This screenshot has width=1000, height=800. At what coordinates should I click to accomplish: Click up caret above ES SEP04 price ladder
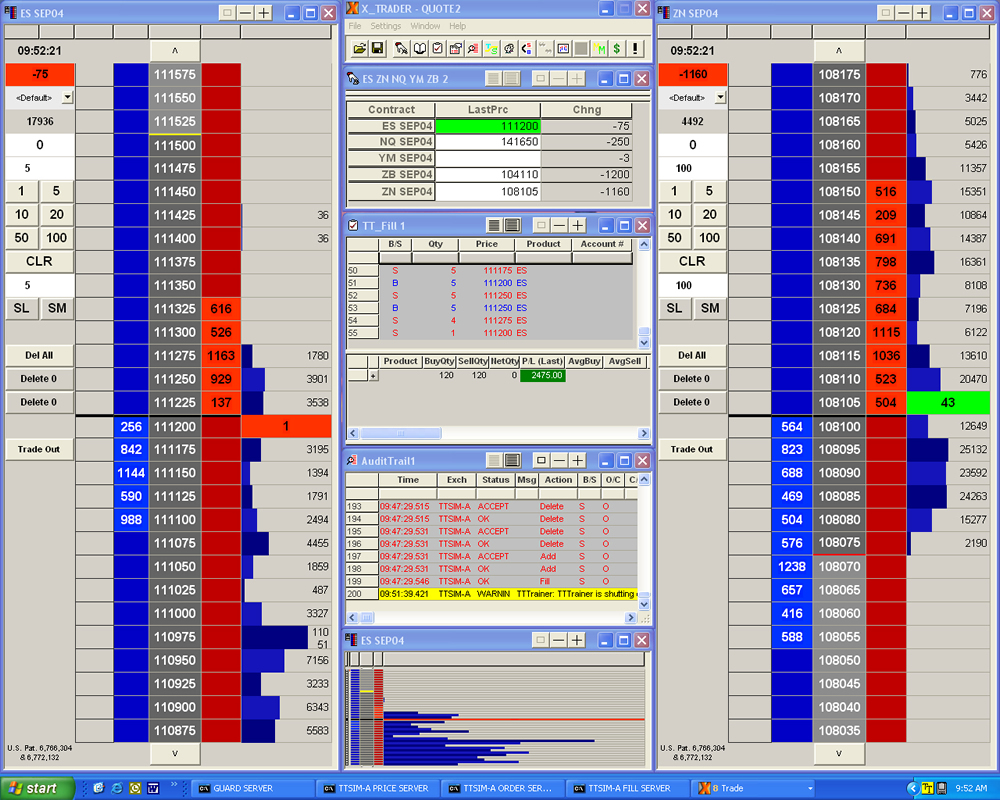175,50
